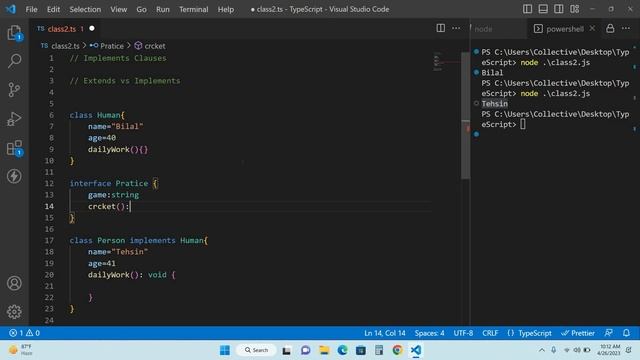The height and width of the screenshot is (360, 640).
Task: Open Google Chrome from taskbar
Action: point(397,350)
